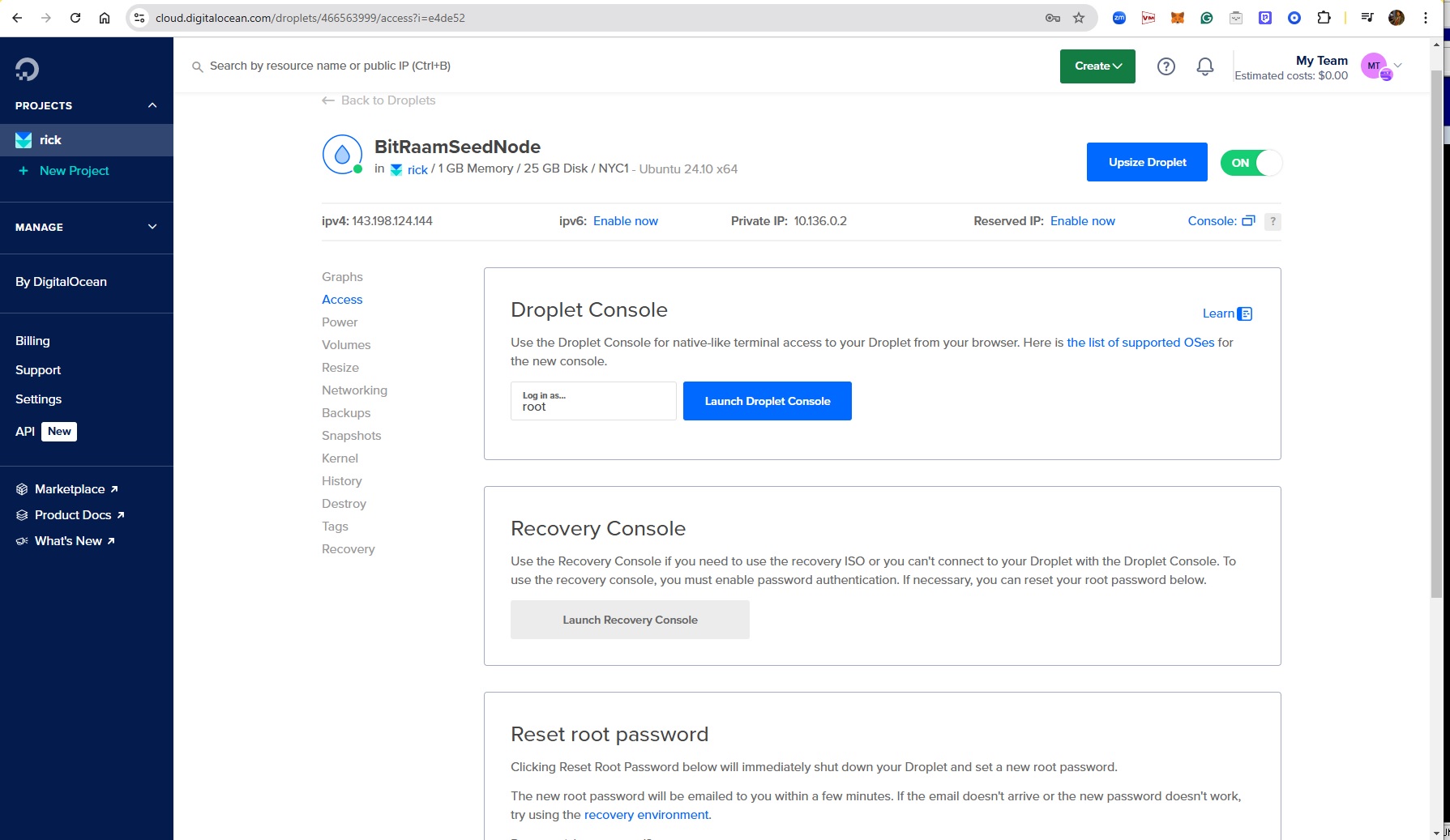Click the DigitalOcean logo in the sidebar

(27, 70)
